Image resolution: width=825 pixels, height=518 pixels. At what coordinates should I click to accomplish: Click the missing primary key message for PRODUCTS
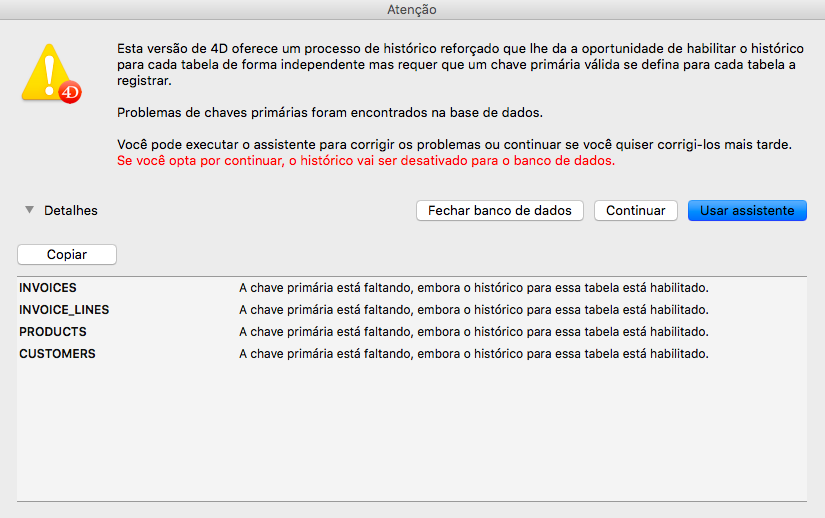point(474,332)
